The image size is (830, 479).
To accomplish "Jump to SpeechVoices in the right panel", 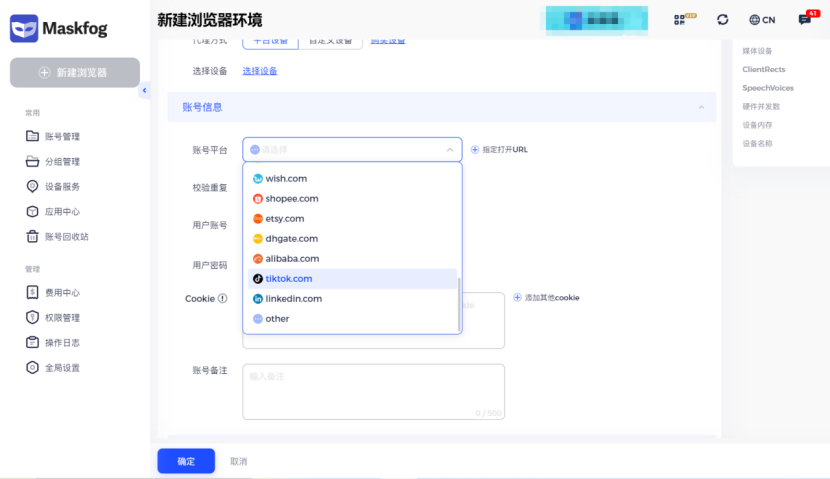I will pos(768,88).
